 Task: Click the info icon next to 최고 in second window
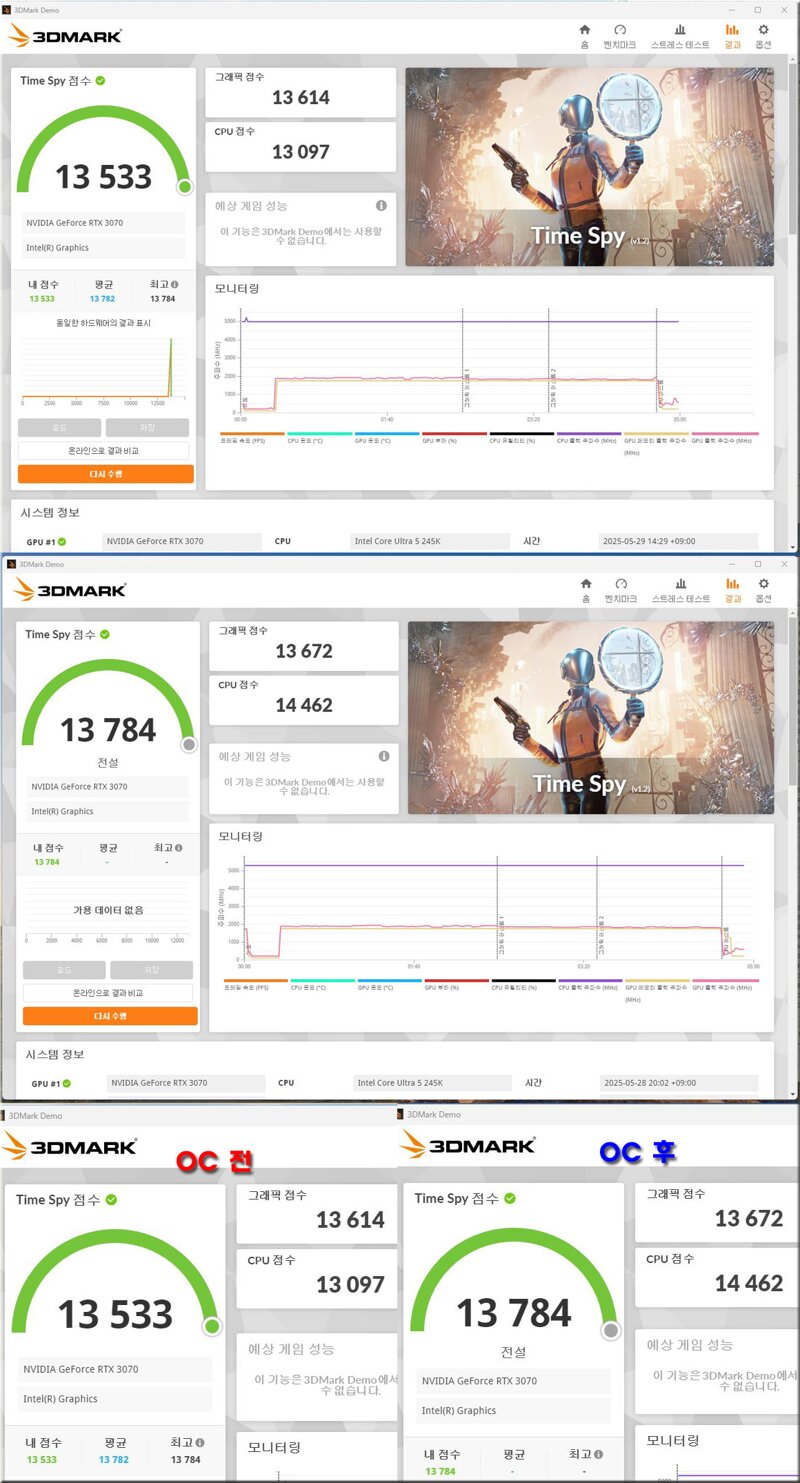pos(178,848)
